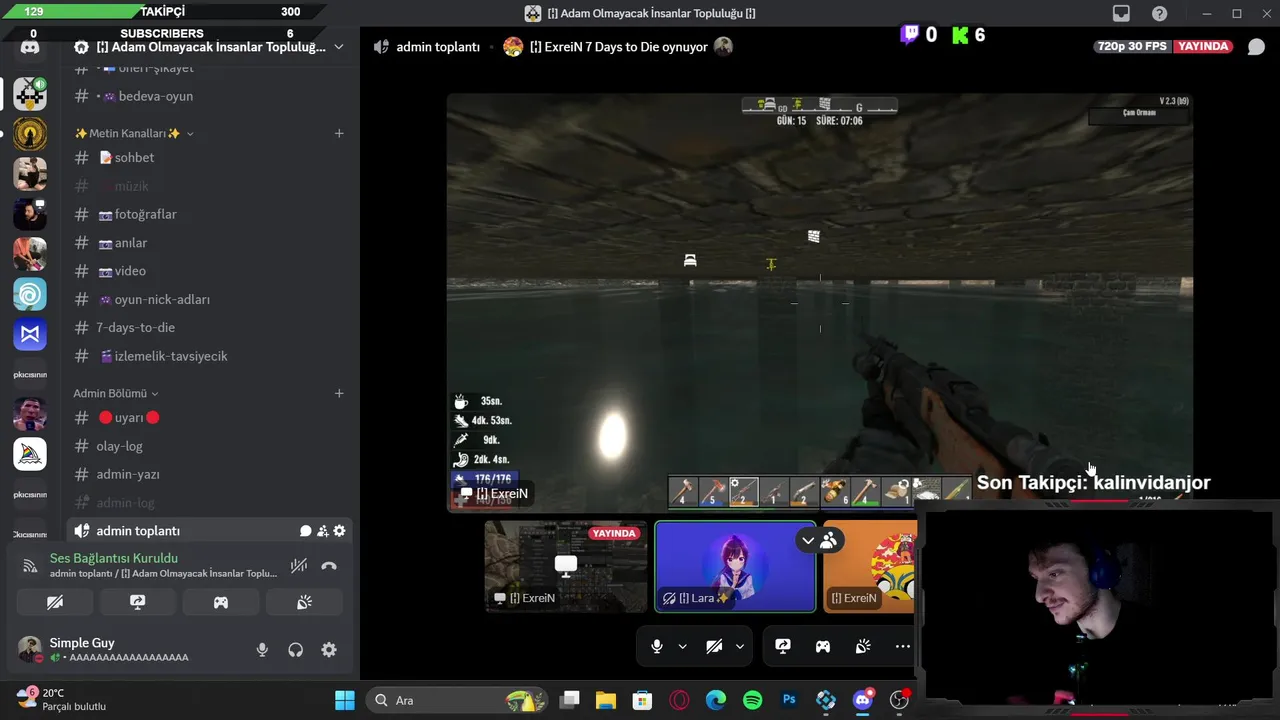This screenshot has height=720, width=1280.
Task: Disconnect from voice with hang-up icon
Action: click(329, 566)
